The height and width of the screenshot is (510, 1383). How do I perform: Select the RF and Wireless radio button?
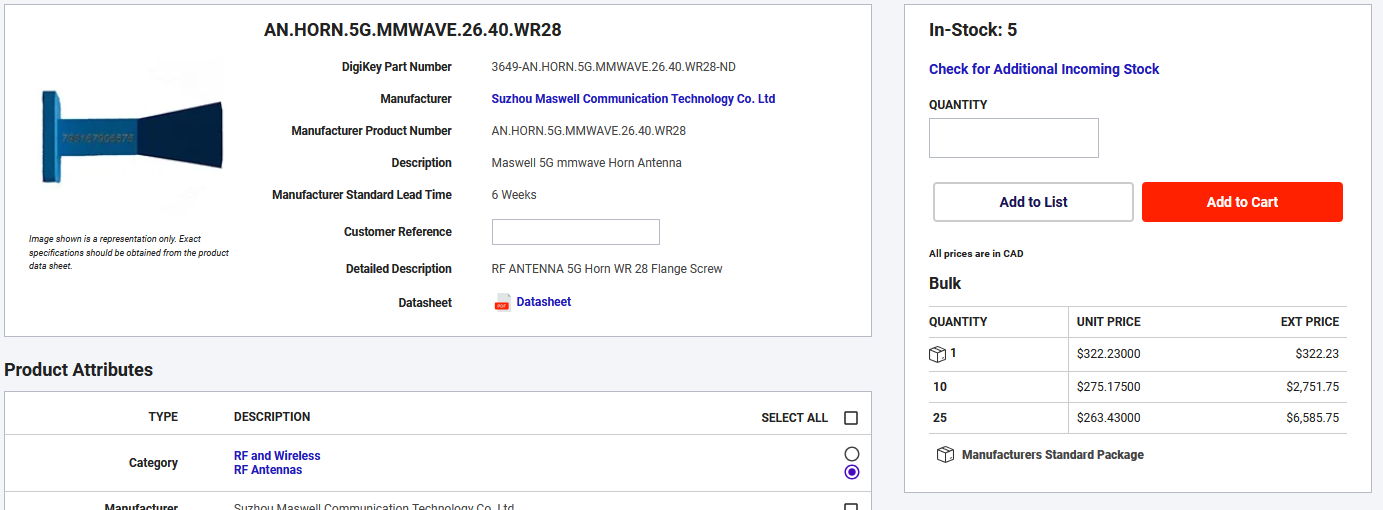tap(852, 454)
